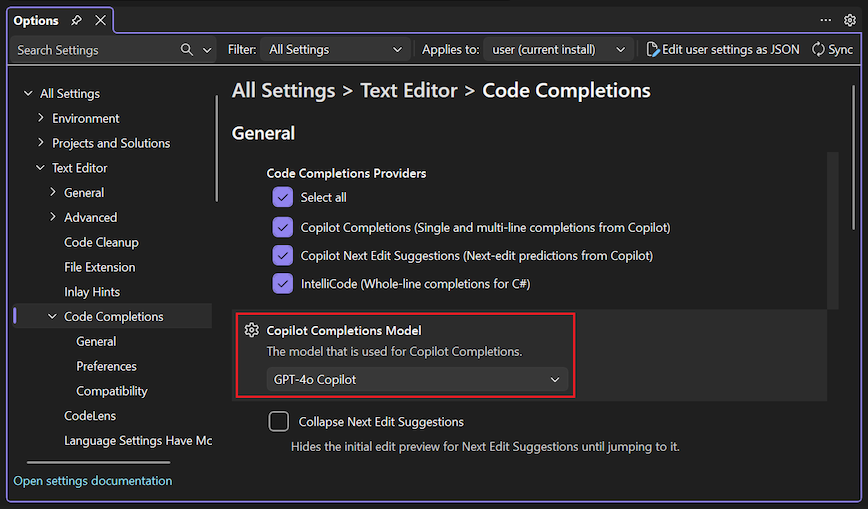Click the Sync settings icon
868x509 pixels.
pos(818,49)
